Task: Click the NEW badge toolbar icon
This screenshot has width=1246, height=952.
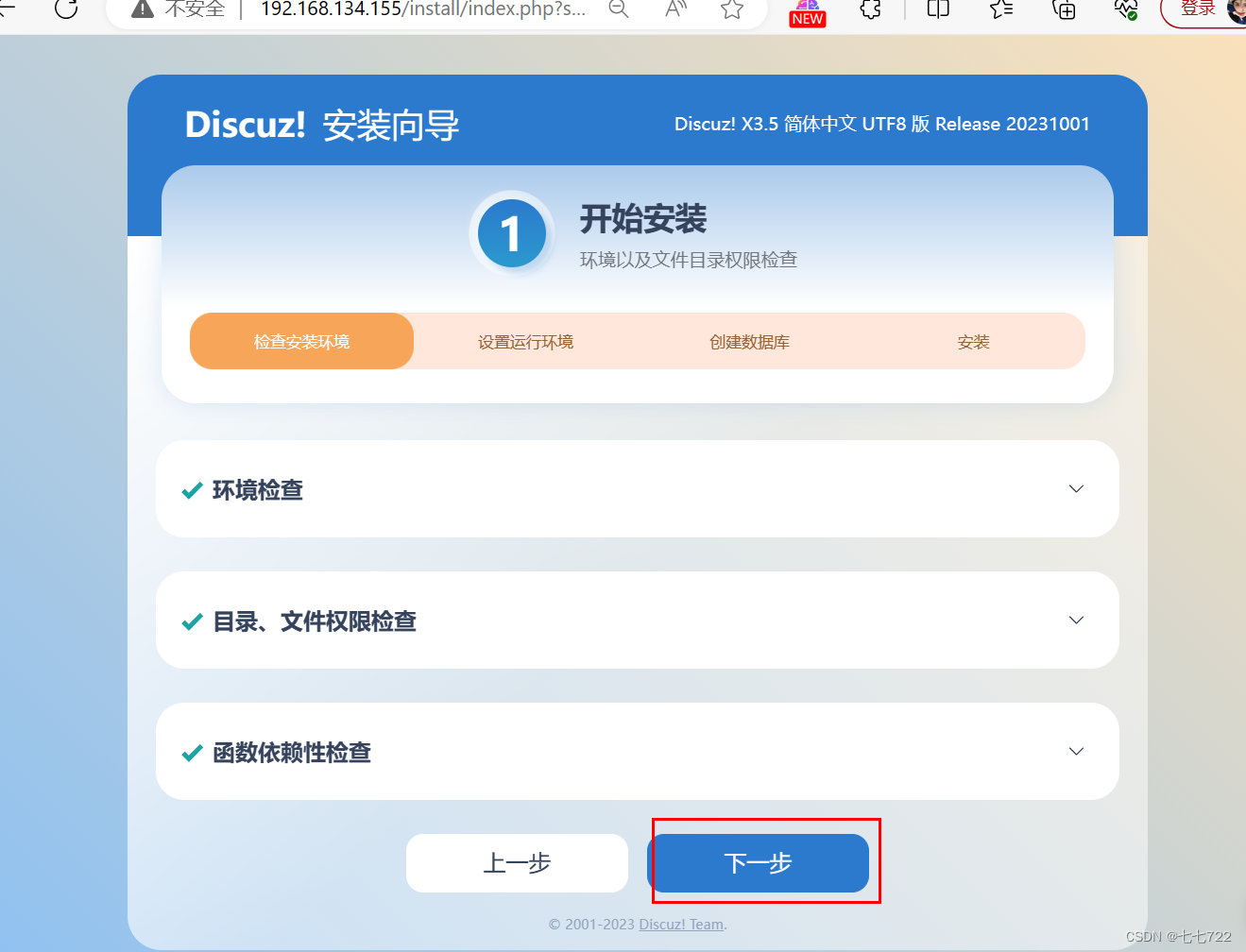Action: [x=808, y=13]
